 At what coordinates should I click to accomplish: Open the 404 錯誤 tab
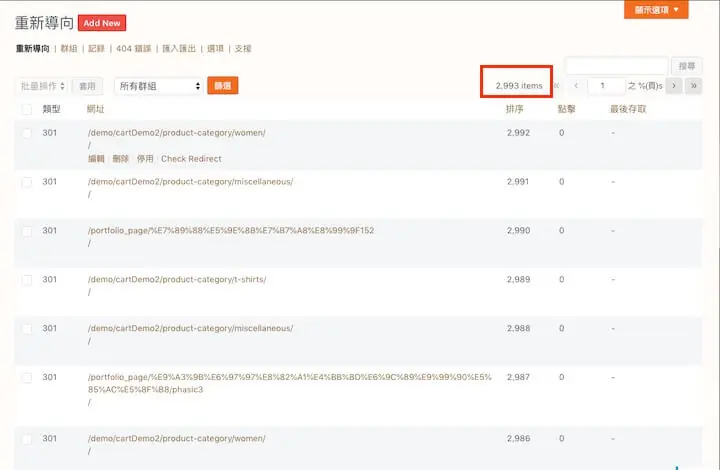tap(134, 49)
